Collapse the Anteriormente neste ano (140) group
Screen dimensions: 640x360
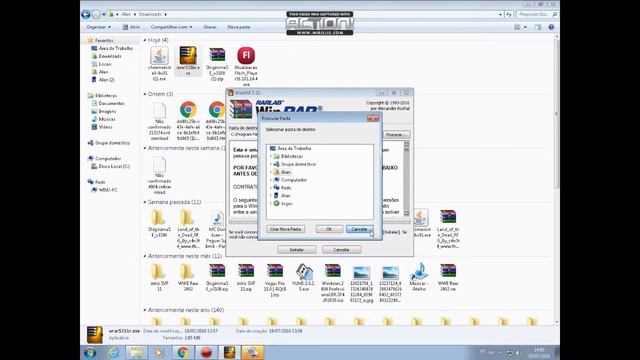[x=145, y=310]
